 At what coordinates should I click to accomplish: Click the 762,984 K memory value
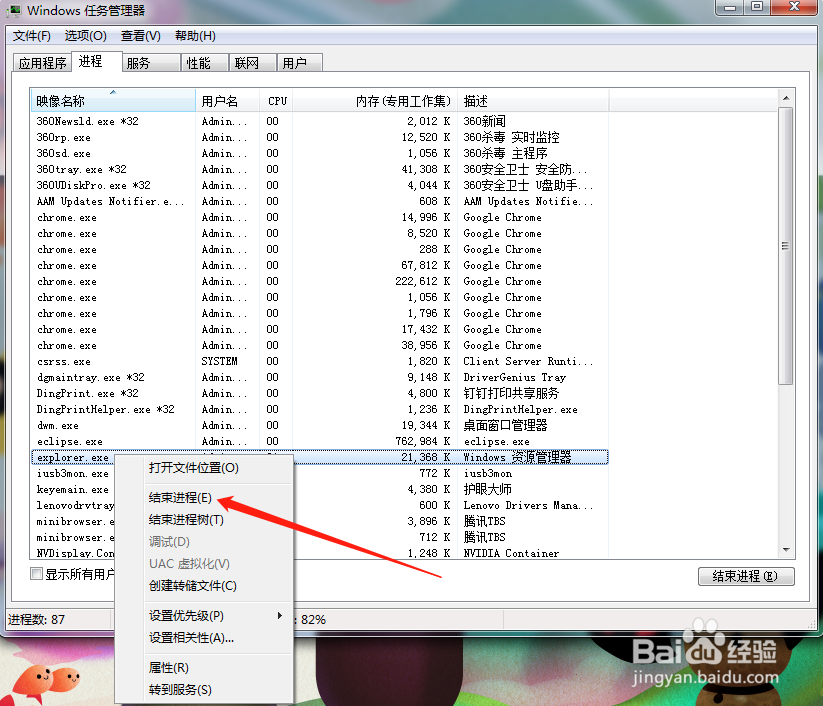point(423,441)
